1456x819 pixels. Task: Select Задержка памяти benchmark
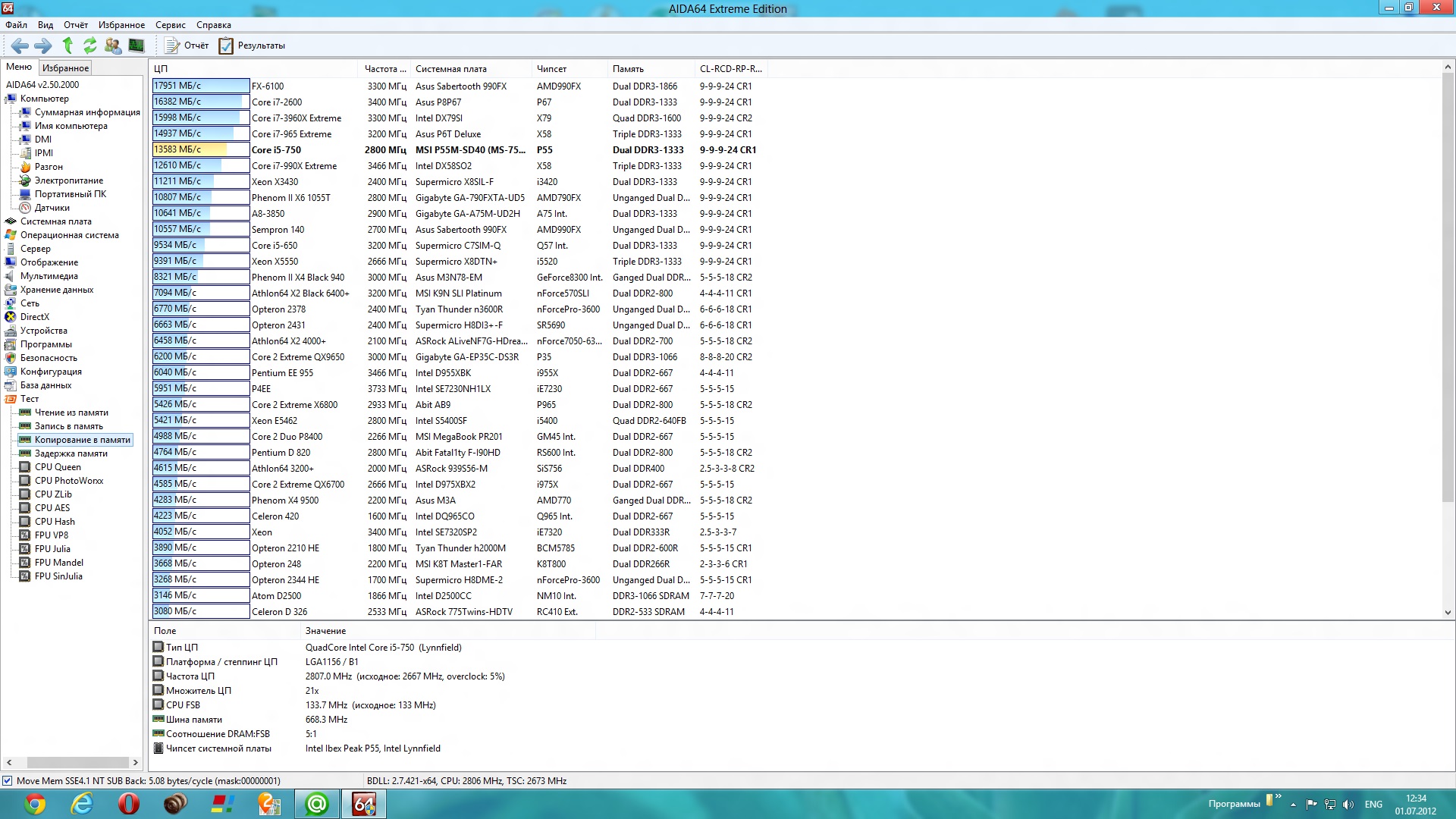[71, 453]
